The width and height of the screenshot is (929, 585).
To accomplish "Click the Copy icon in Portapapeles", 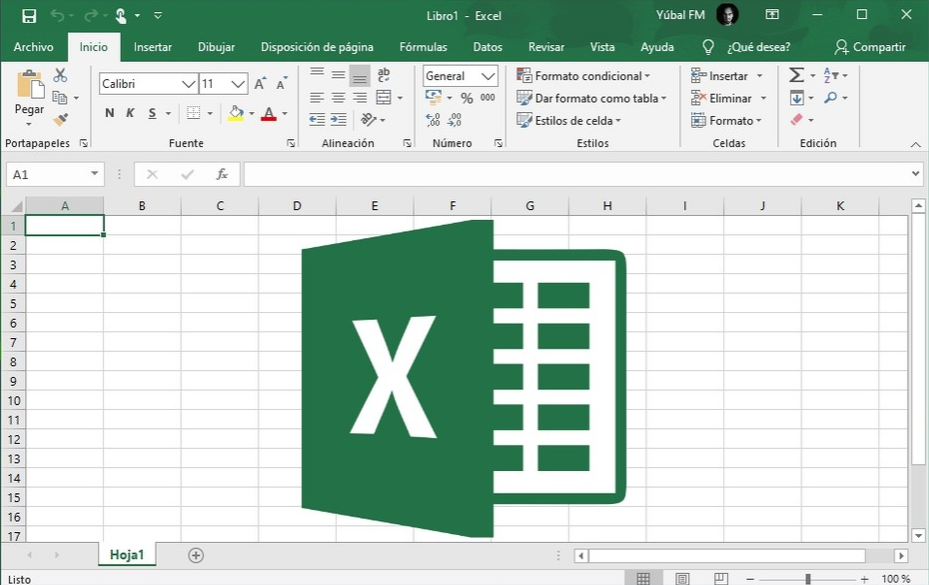I will pyautogui.click(x=59, y=97).
